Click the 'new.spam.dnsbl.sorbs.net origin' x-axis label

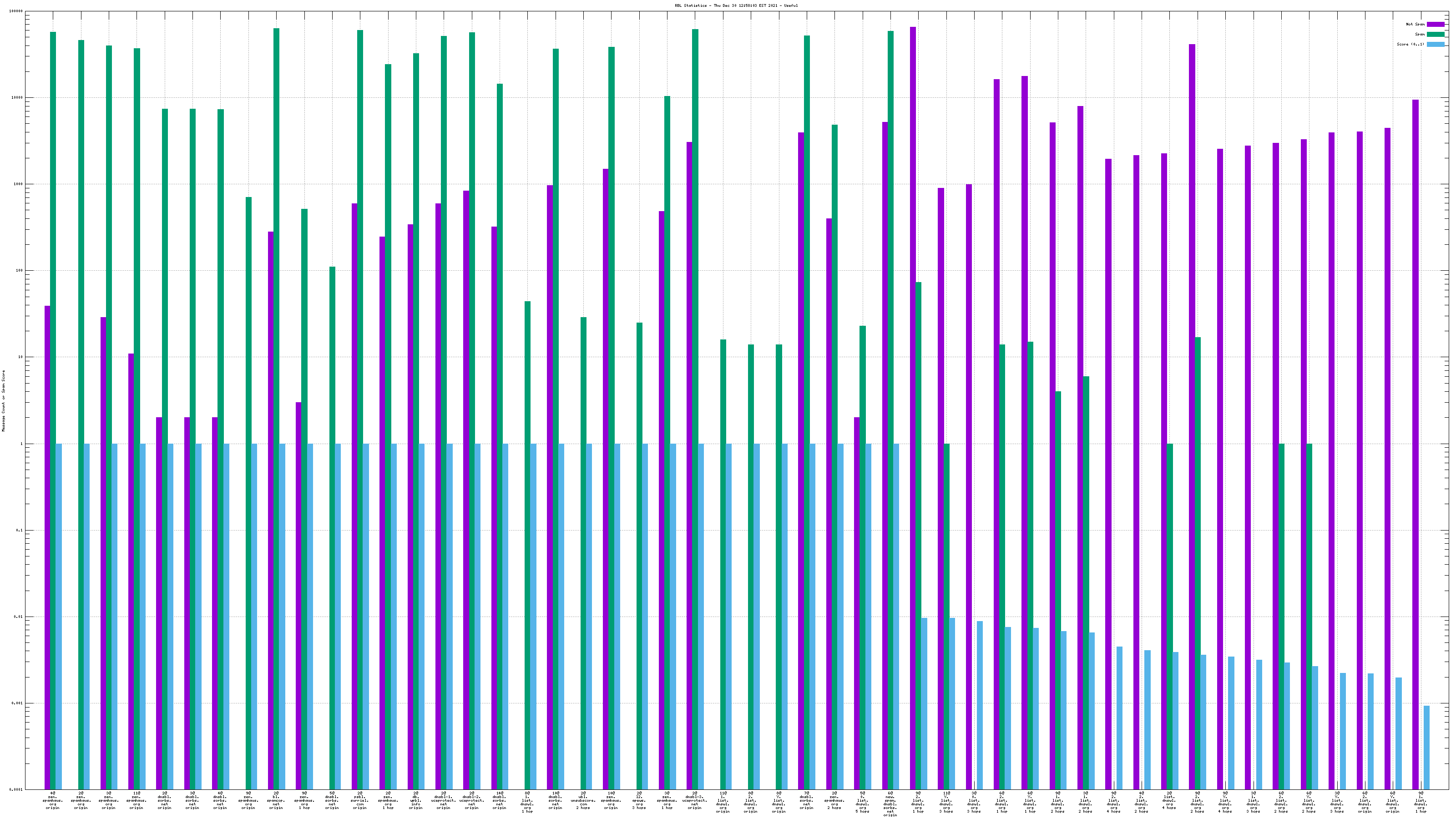tap(890, 804)
